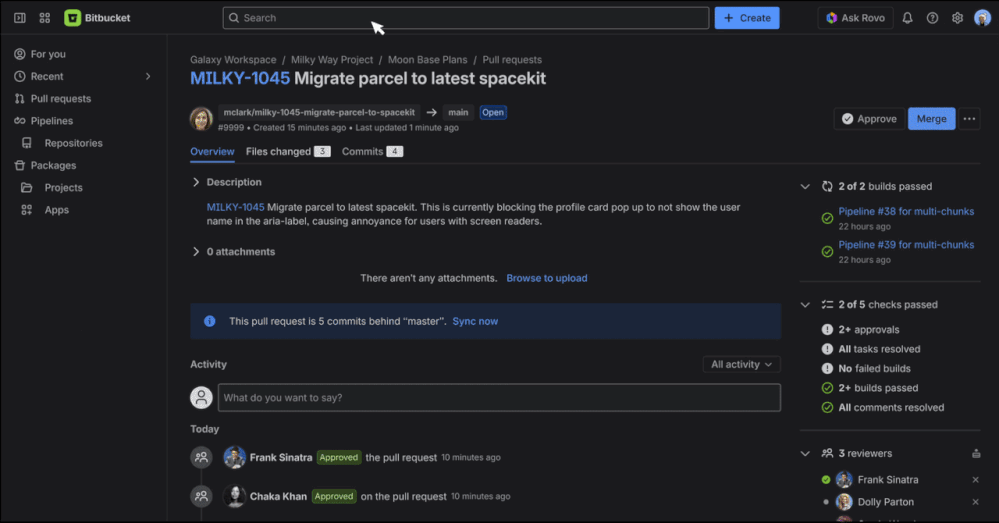Open the app switcher grid icon
The height and width of the screenshot is (523, 999).
[x=45, y=18]
